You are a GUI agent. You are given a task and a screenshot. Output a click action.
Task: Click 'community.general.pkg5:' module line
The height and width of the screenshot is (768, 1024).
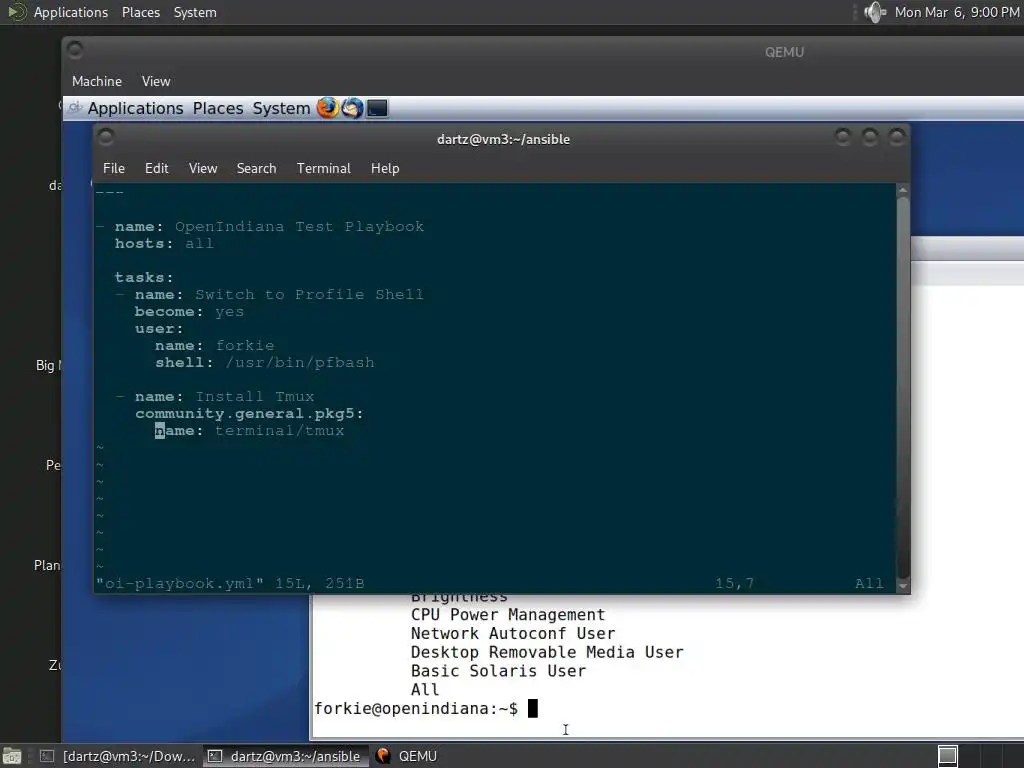249,413
